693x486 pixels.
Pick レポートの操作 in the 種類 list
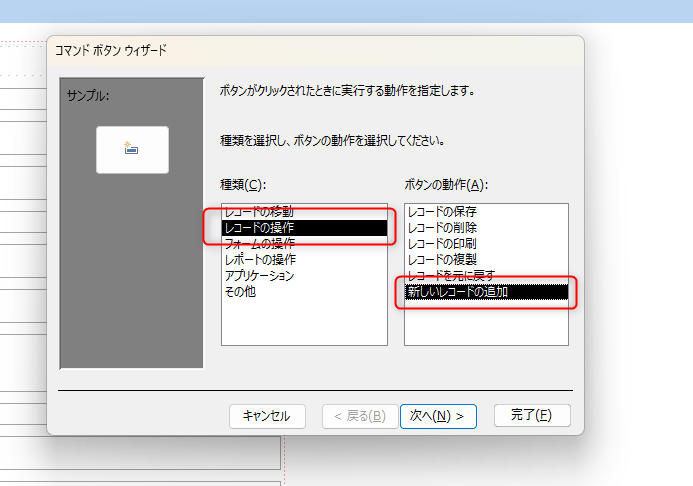tap(259, 260)
